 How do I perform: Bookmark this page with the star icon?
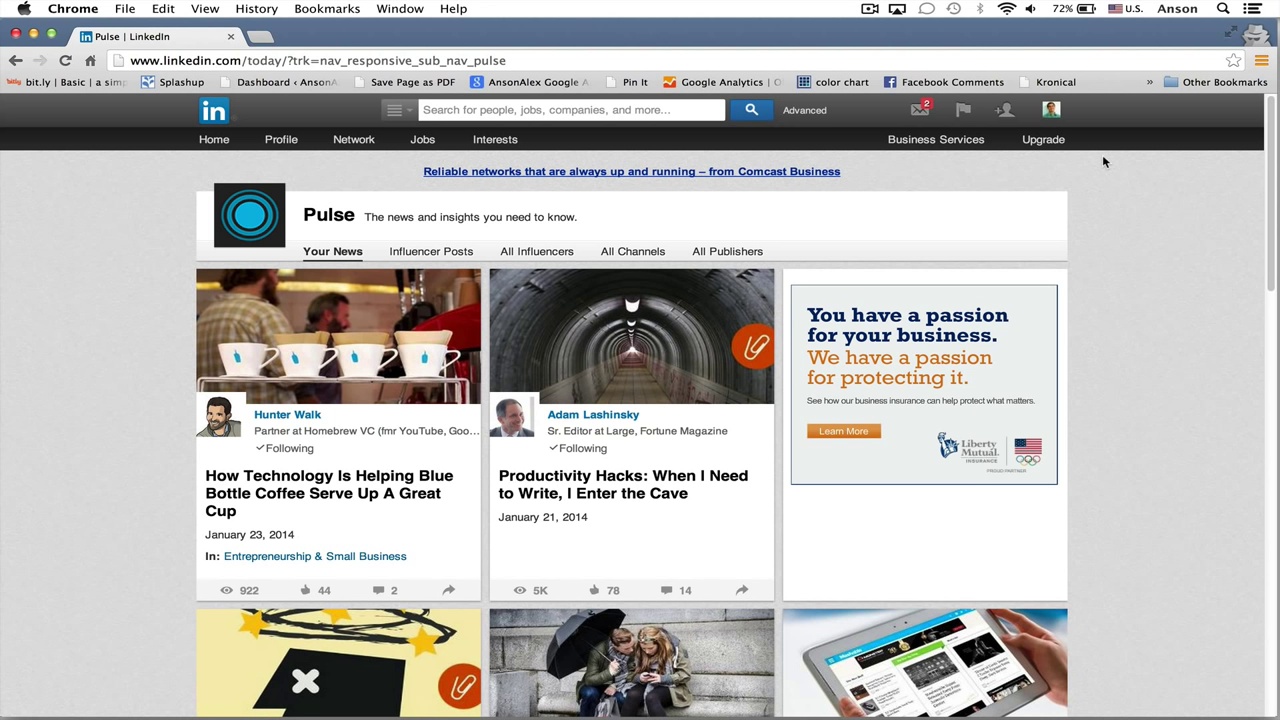click(1233, 61)
